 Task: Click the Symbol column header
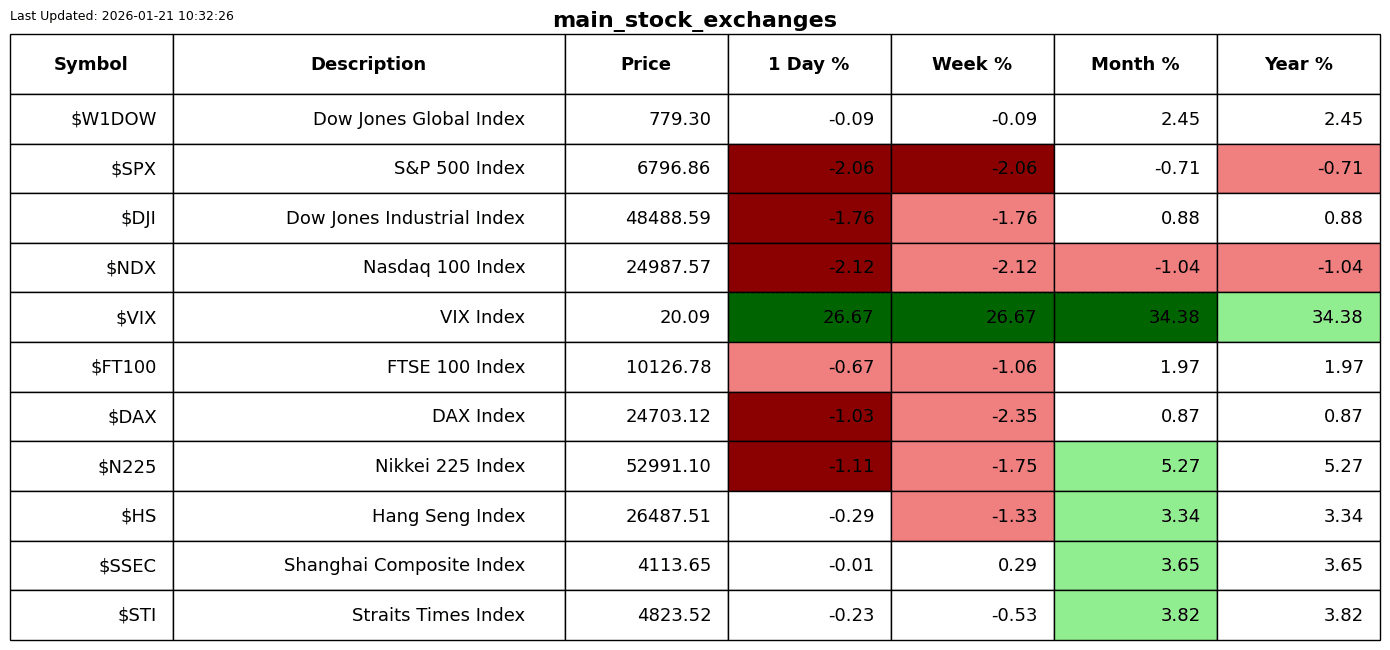(91, 65)
